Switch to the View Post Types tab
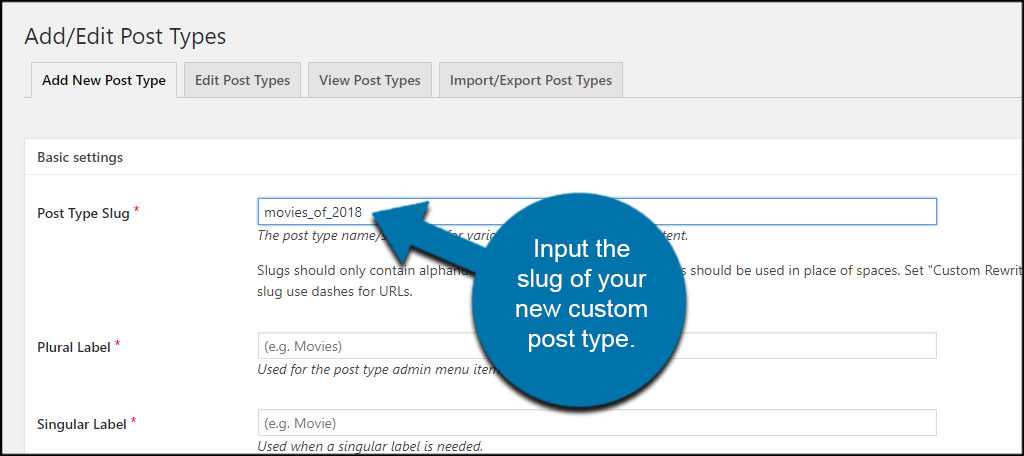Screen dimensions: 1024x456 click(x=370, y=80)
